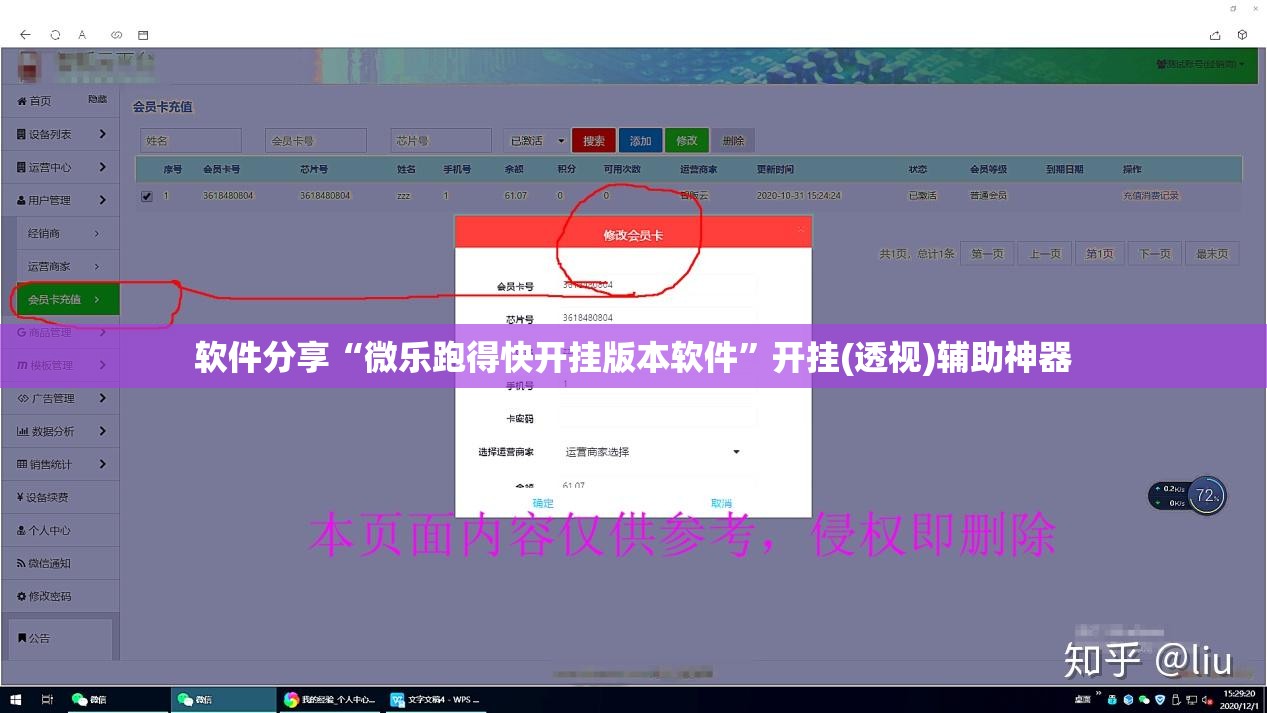Viewport: 1267px width, 713px height.
Task: Click the network speed 72% floating widget
Action: (1187, 495)
